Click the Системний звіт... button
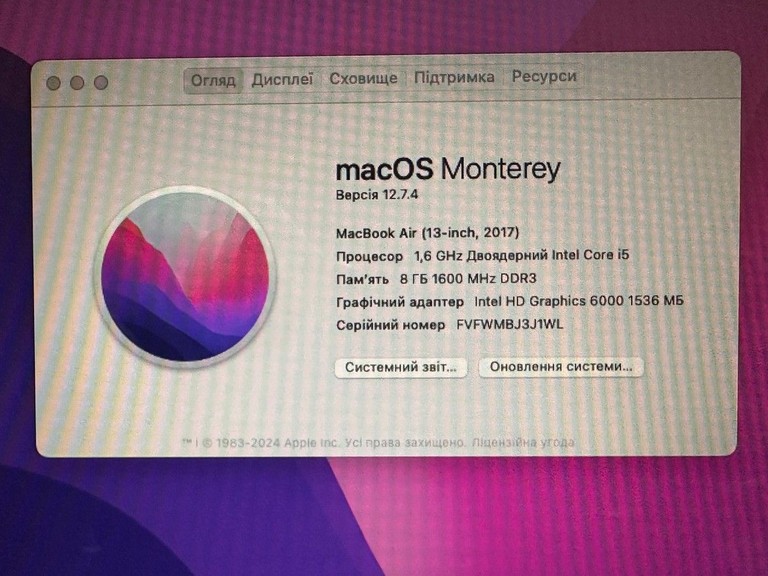 click(401, 367)
